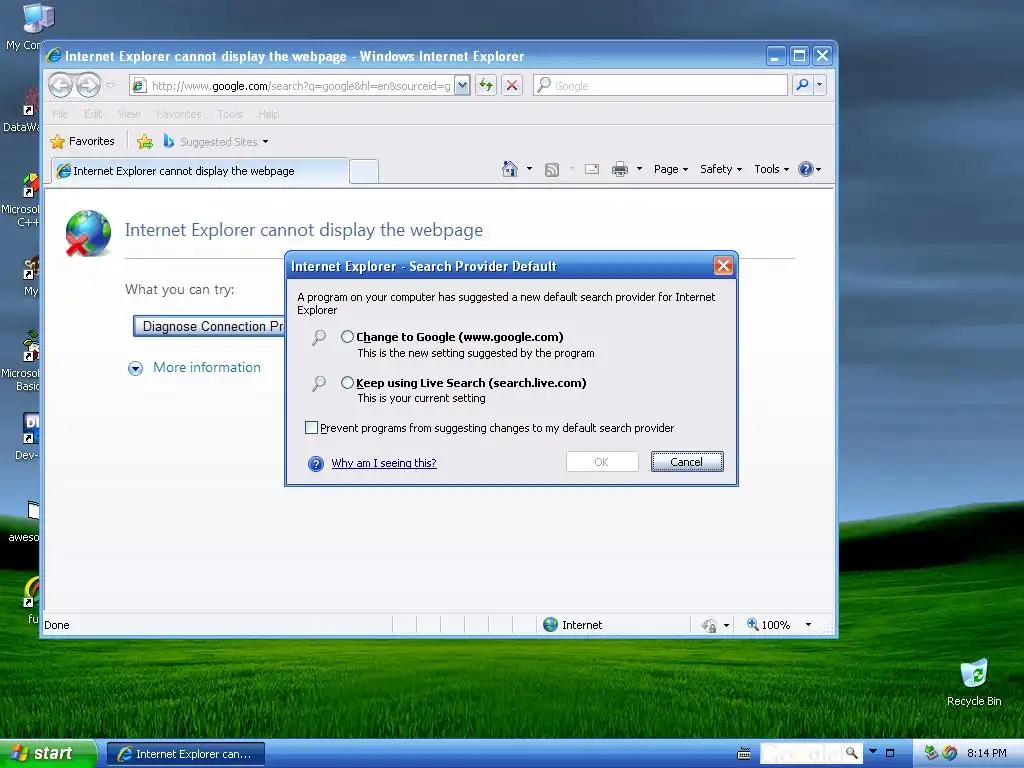Click the Read Mail icon
1024x768 pixels.
pos(592,170)
